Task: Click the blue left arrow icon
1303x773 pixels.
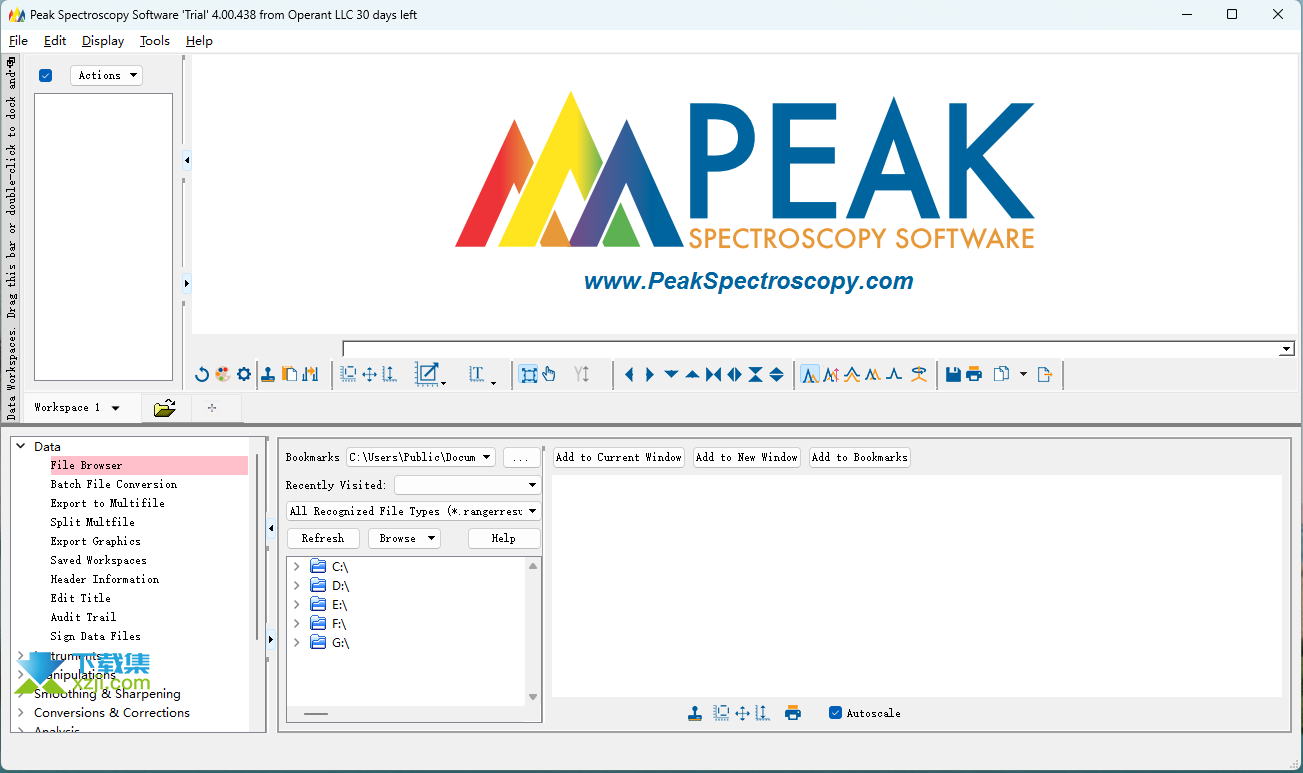Action: (629, 374)
